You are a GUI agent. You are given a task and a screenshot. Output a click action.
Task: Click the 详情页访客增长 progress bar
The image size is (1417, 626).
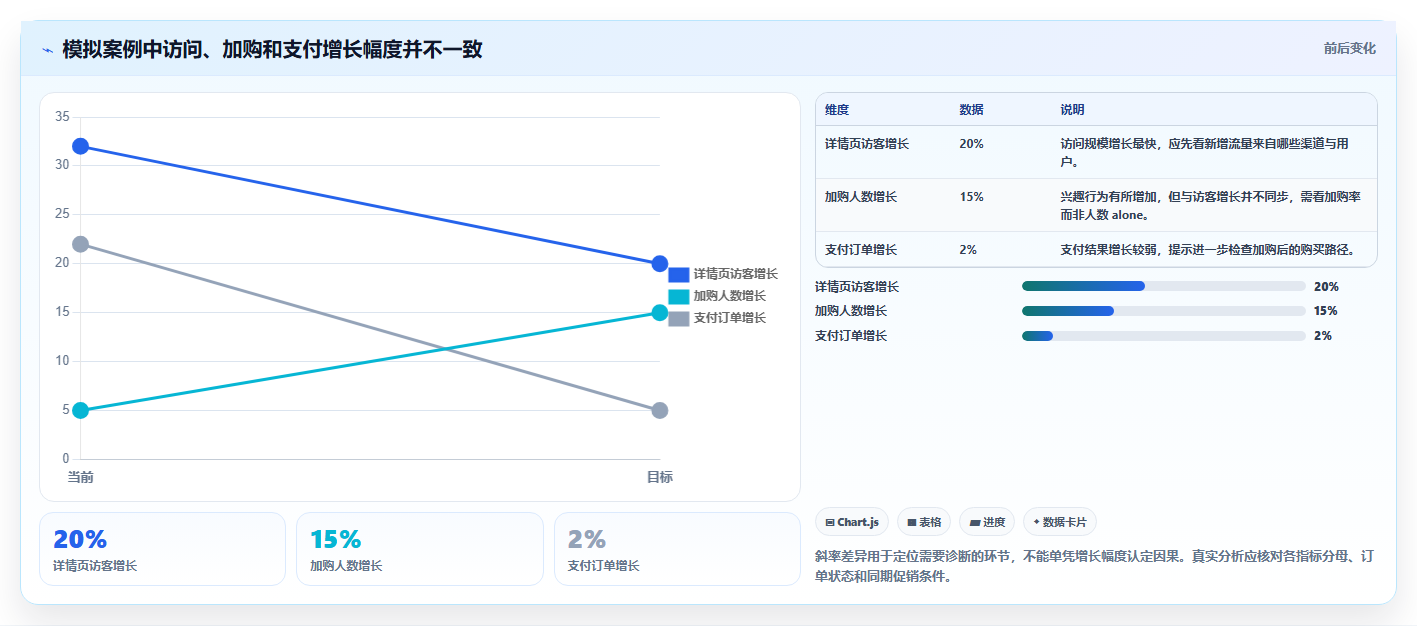click(x=1164, y=286)
